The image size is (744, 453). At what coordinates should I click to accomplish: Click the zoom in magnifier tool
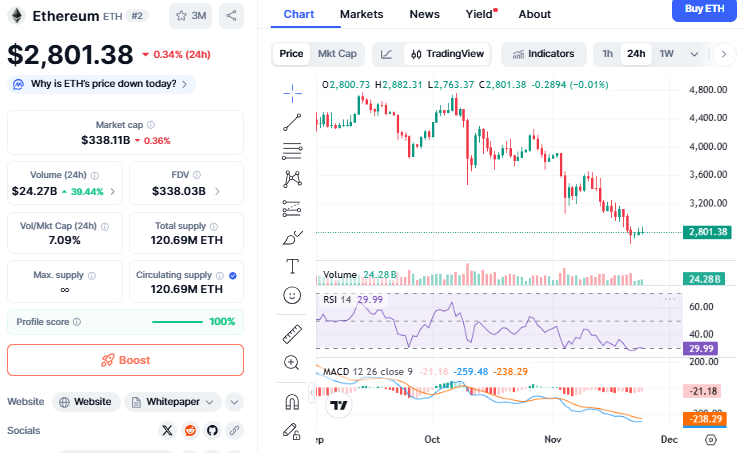[292, 362]
